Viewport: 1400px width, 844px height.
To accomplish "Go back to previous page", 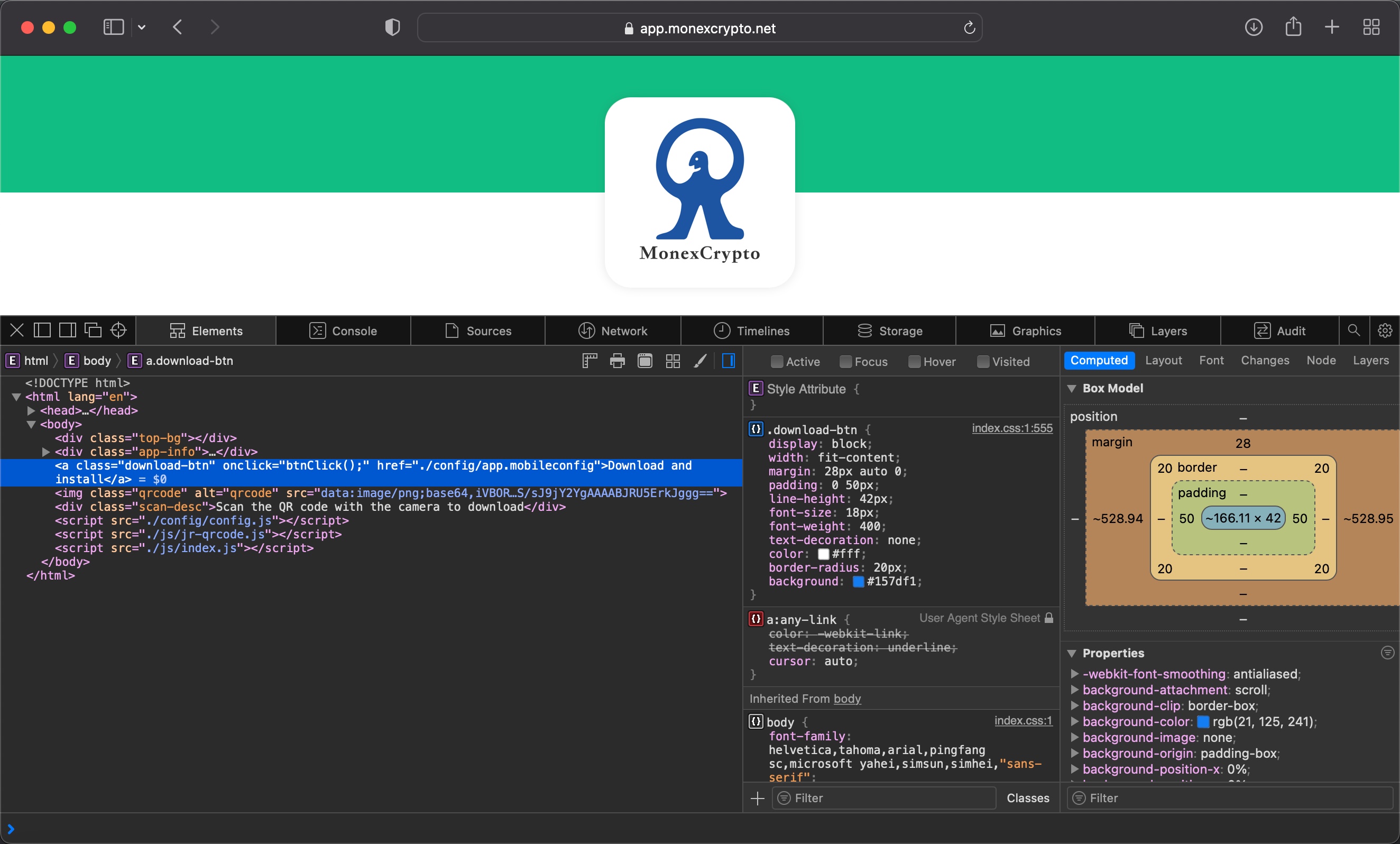I will point(178,27).
